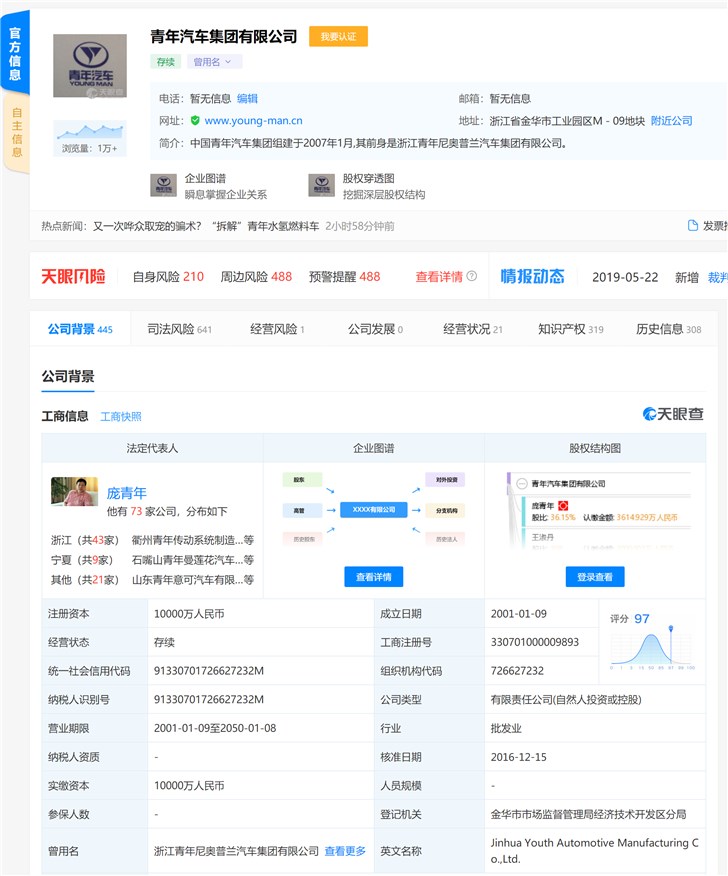This screenshot has height=876, width=728.
Task: Click 编辑 link next to phone
Action: (x=248, y=99)
